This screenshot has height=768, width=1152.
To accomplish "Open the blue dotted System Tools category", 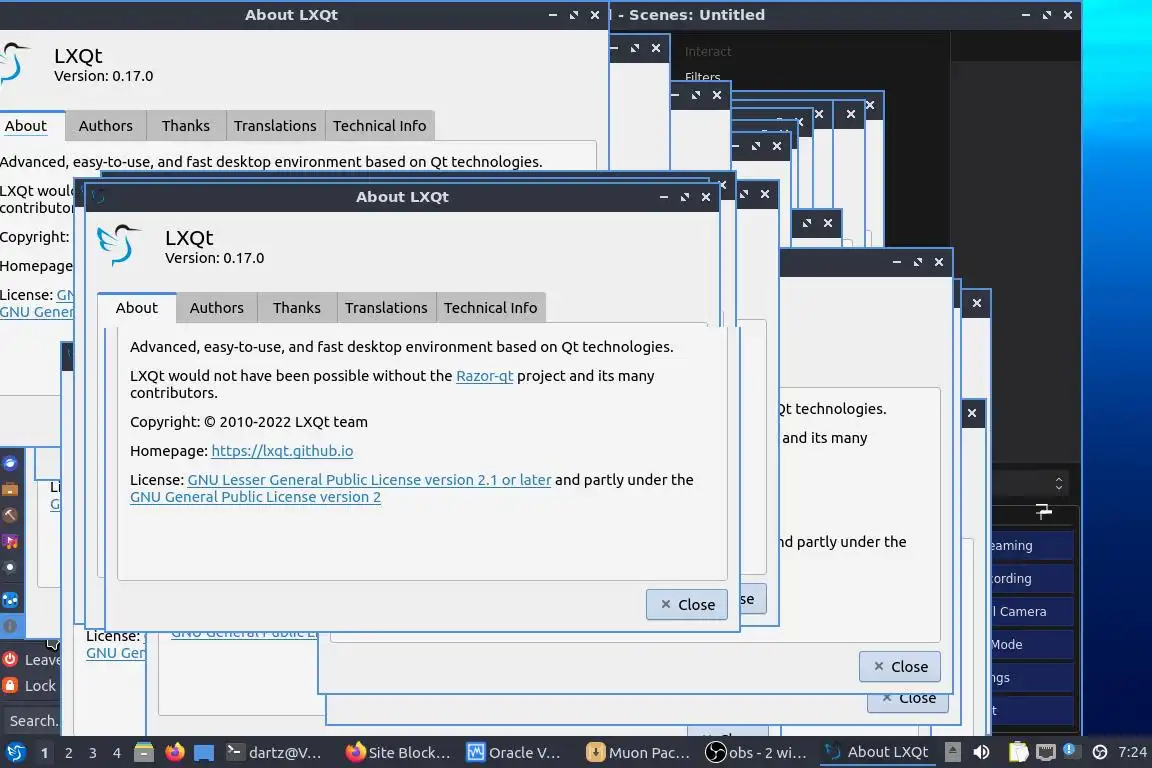I will pos(10,600).
